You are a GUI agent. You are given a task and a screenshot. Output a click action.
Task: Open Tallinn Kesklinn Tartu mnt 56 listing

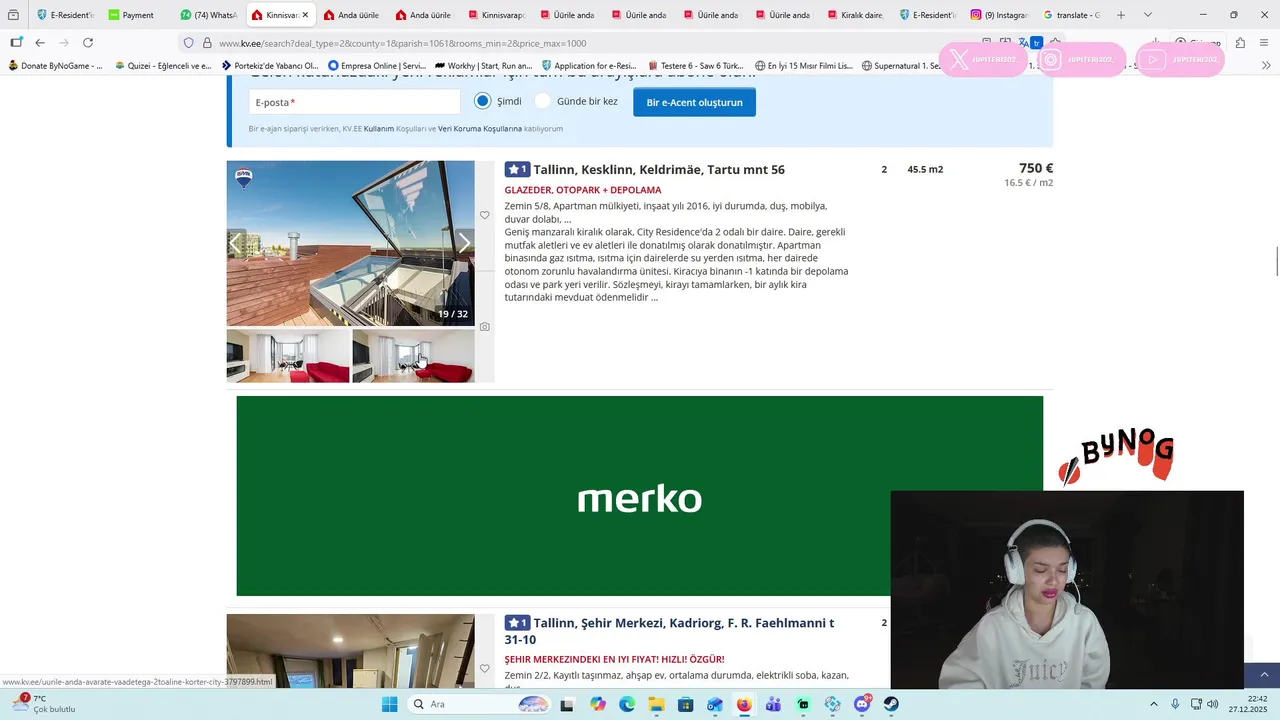[x=658, y=170]
